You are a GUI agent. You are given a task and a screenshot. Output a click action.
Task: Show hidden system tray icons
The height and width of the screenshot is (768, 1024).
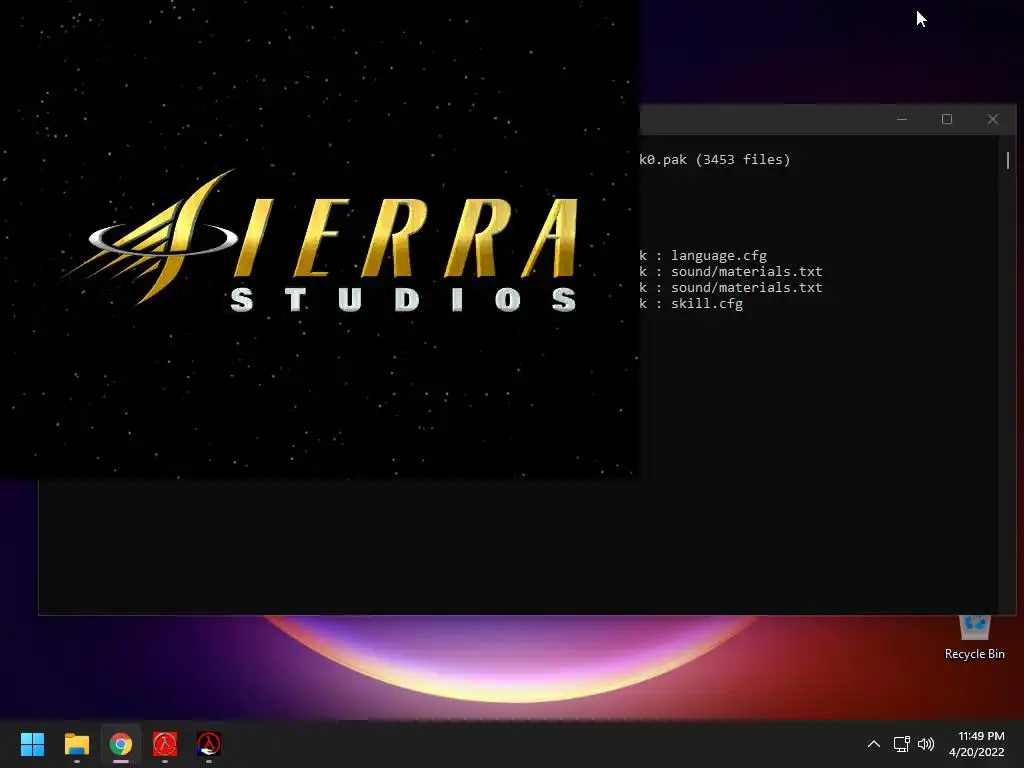(874, 744)
